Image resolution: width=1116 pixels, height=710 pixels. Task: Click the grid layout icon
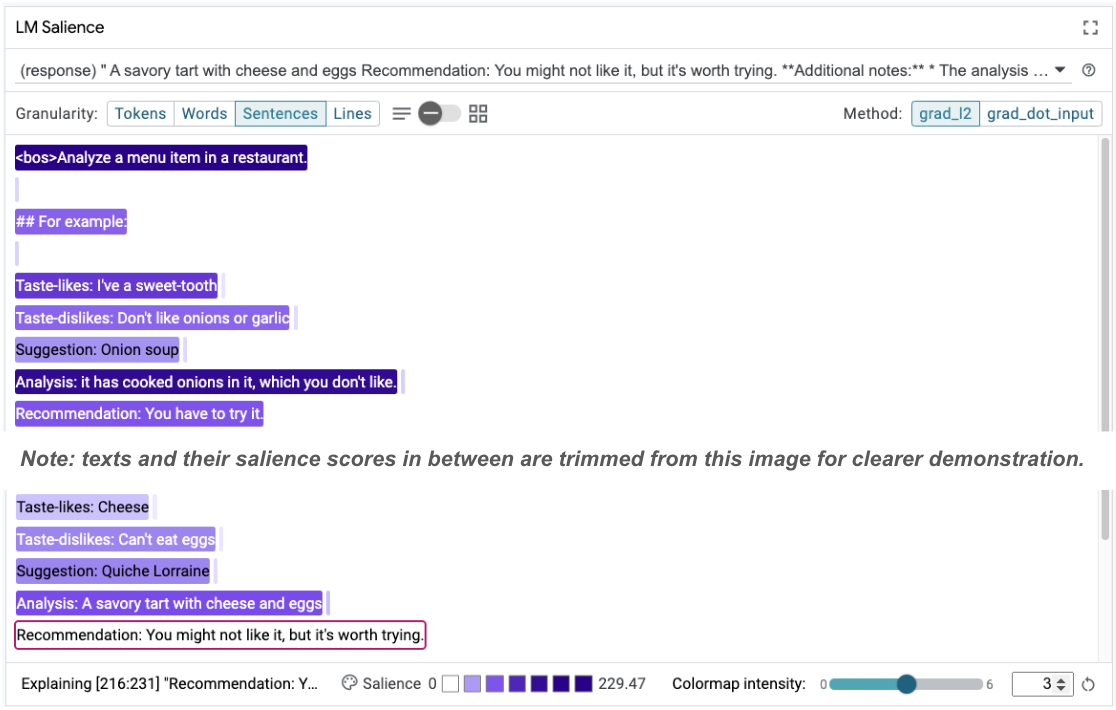478,114
